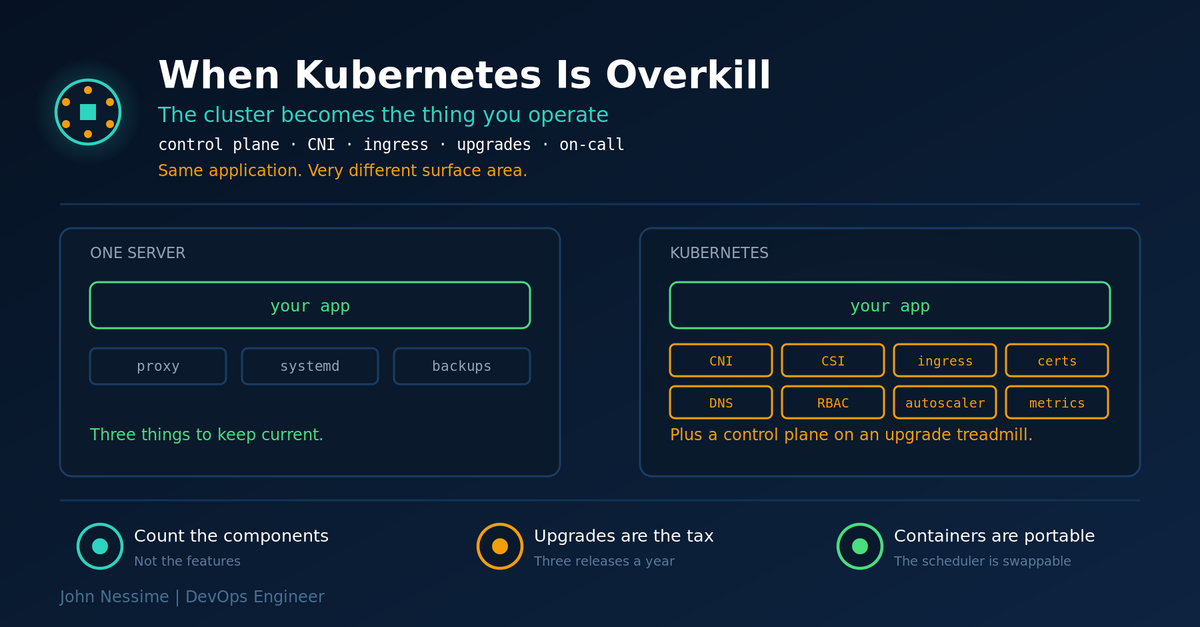Click the teal Count the components icon
The image size is (1200, 627).
100,546
